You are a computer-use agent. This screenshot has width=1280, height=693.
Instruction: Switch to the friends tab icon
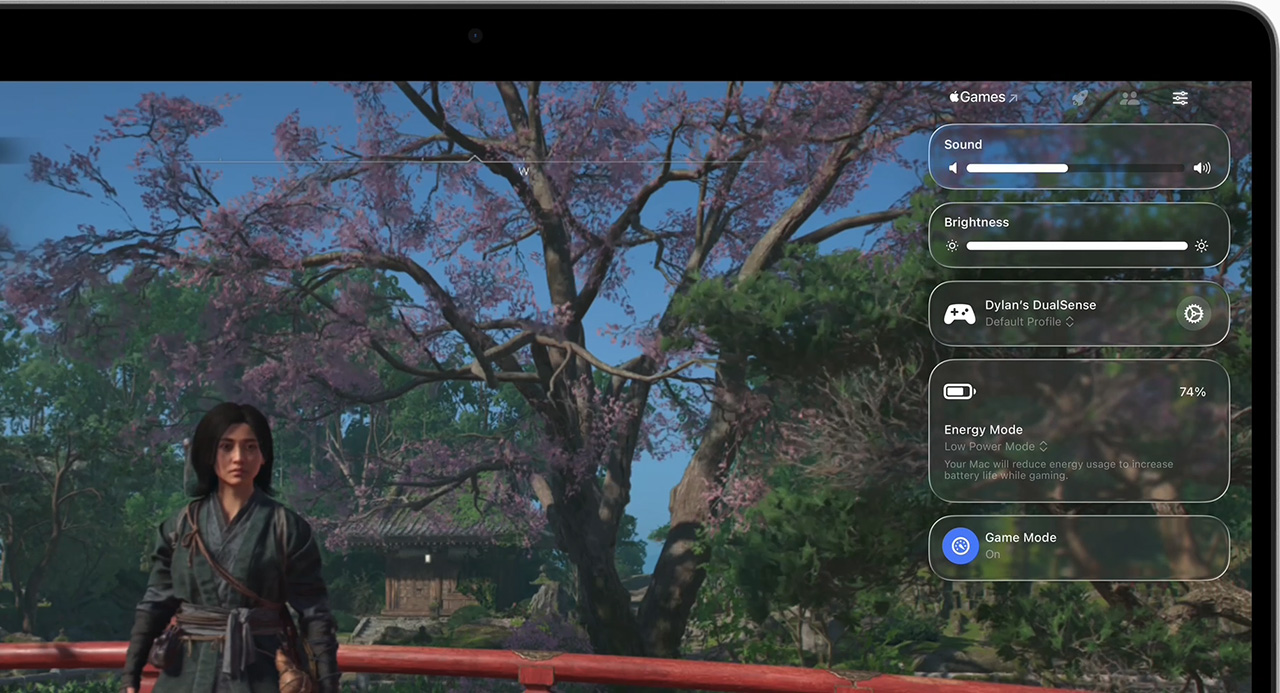pos(1130,98)
